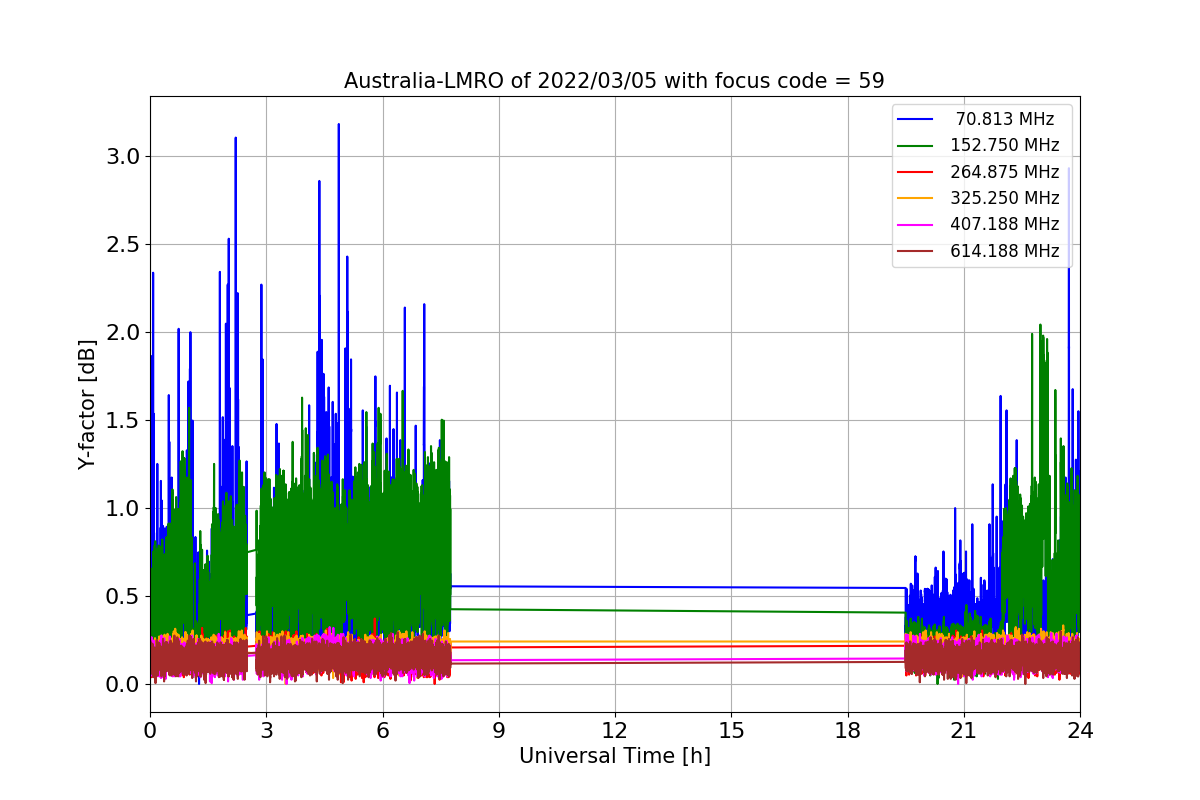1200x800 pixels.
Task: Select the 614.188 MHz legend label
Action: click(1005, 251)
